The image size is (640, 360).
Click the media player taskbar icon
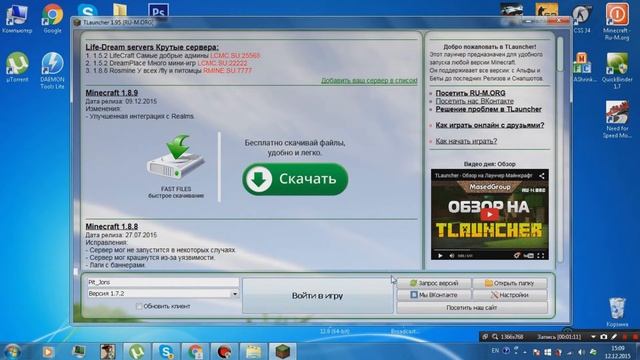pos(48,351)
